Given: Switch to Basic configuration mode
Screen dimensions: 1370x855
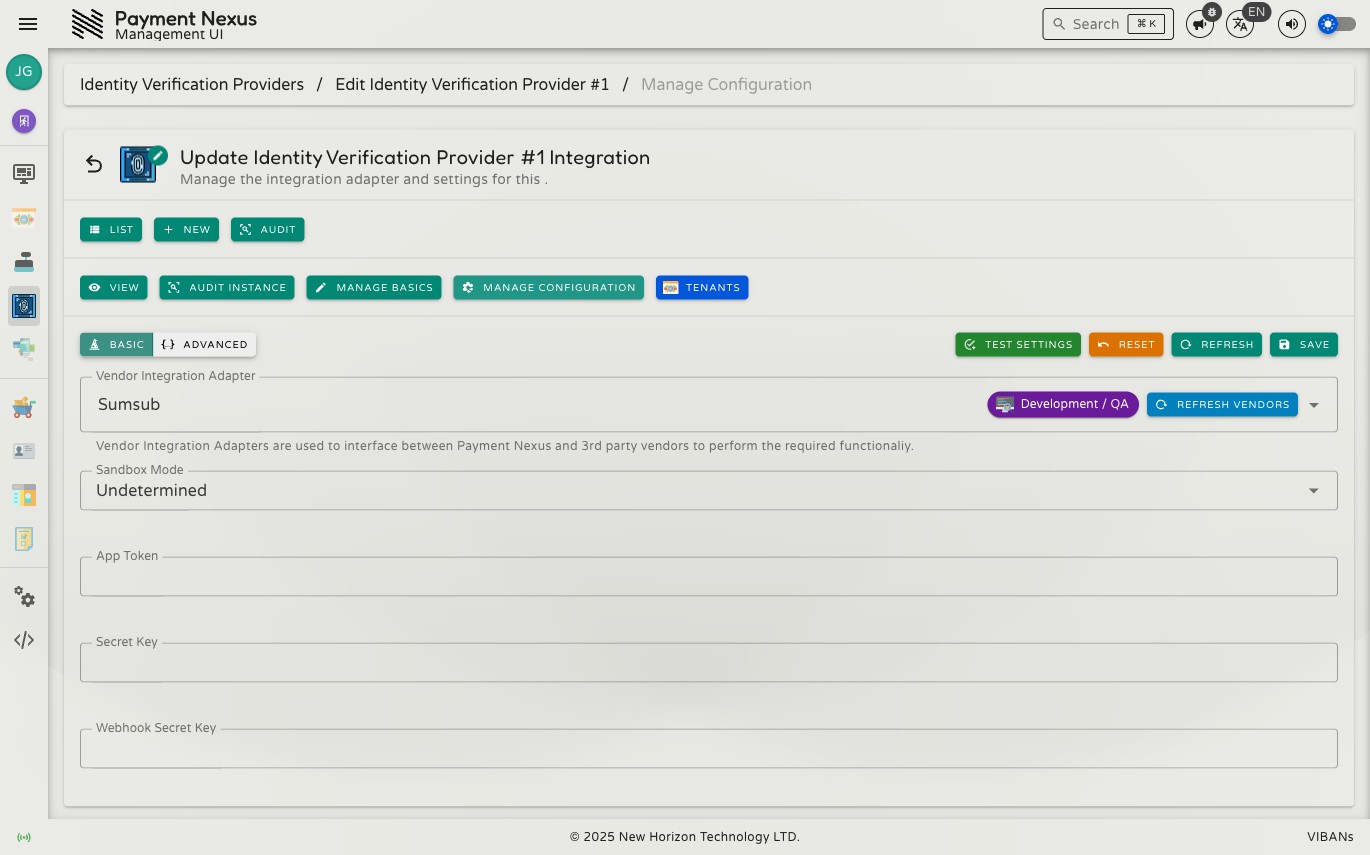Looking at the screenshot, I should (x=116, y=344).
